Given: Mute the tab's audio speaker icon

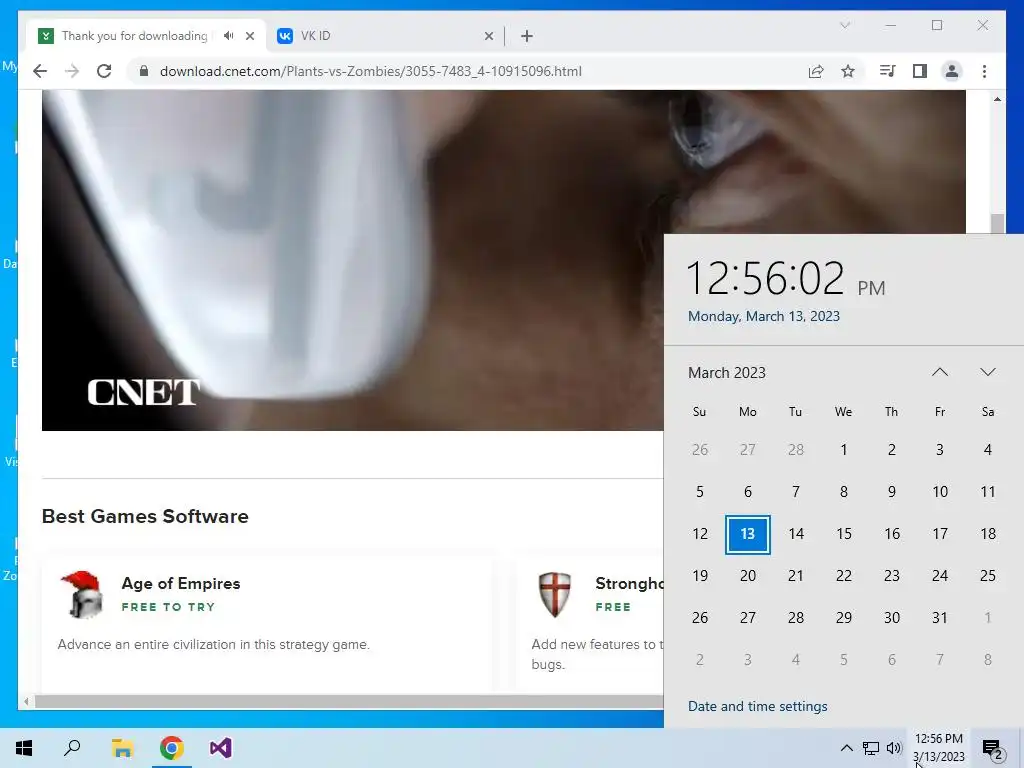Looking at the screenshot, I should [228, 36].
